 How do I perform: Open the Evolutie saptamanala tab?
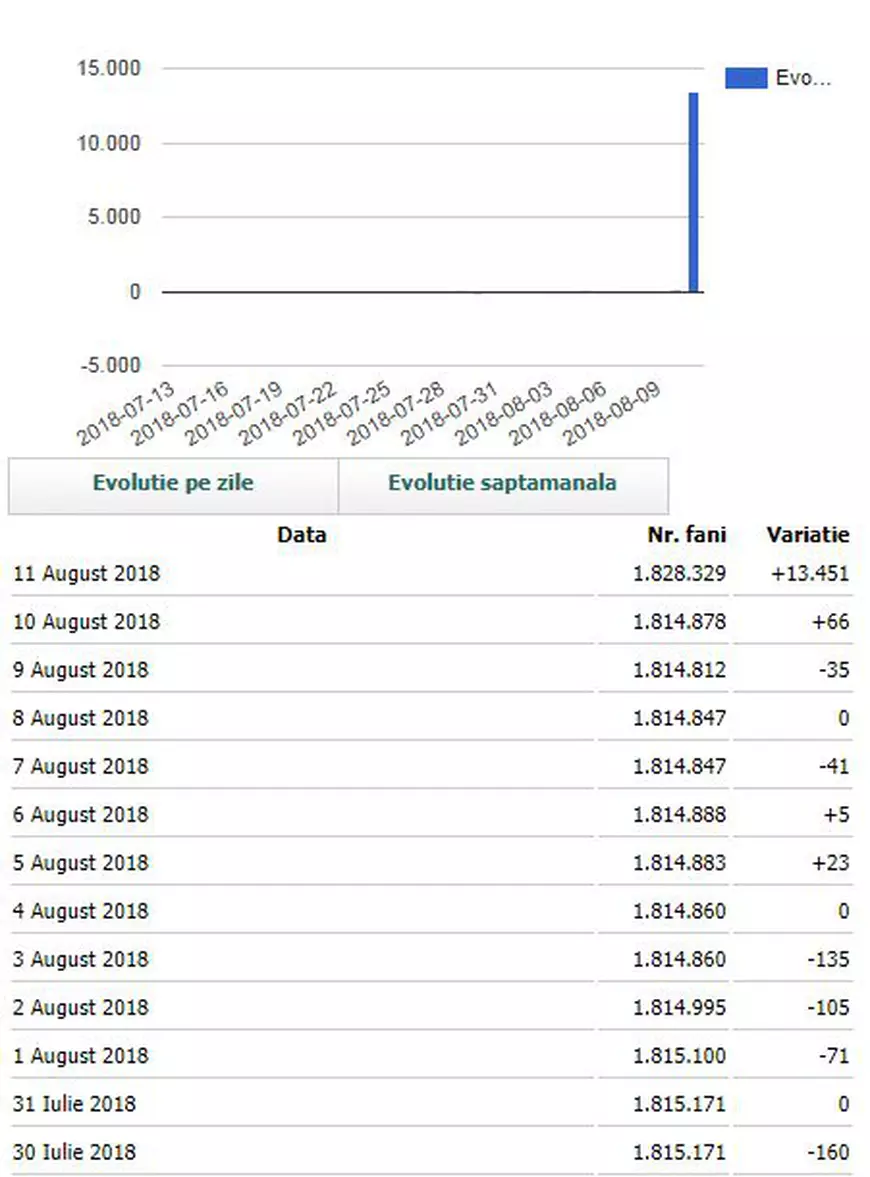(x=502, y=484)
